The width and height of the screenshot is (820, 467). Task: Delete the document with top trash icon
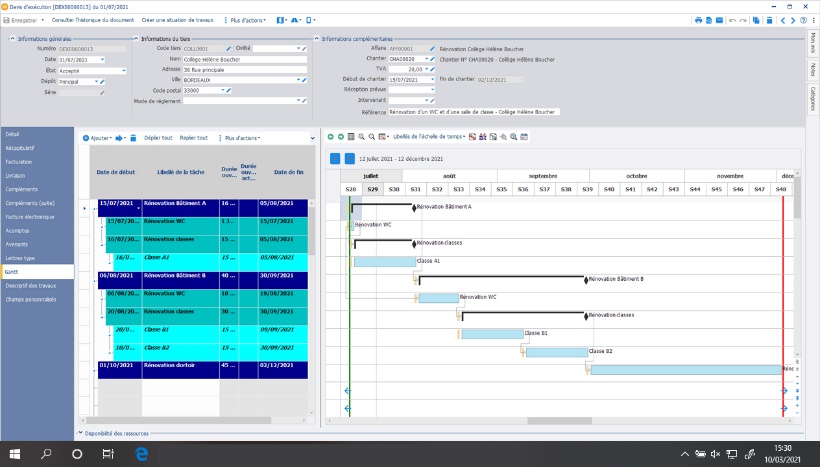click(769, 20)
